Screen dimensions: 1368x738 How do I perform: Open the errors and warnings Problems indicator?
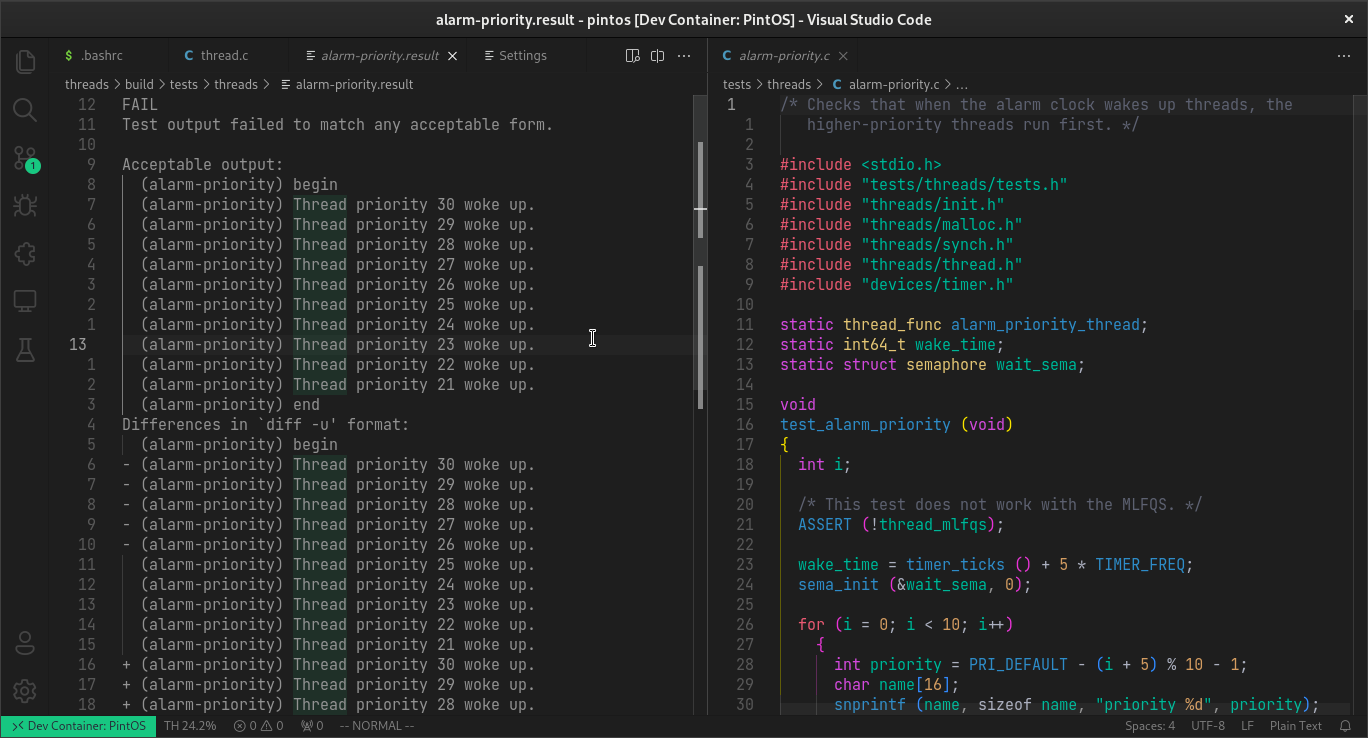(x=258, y=726)
